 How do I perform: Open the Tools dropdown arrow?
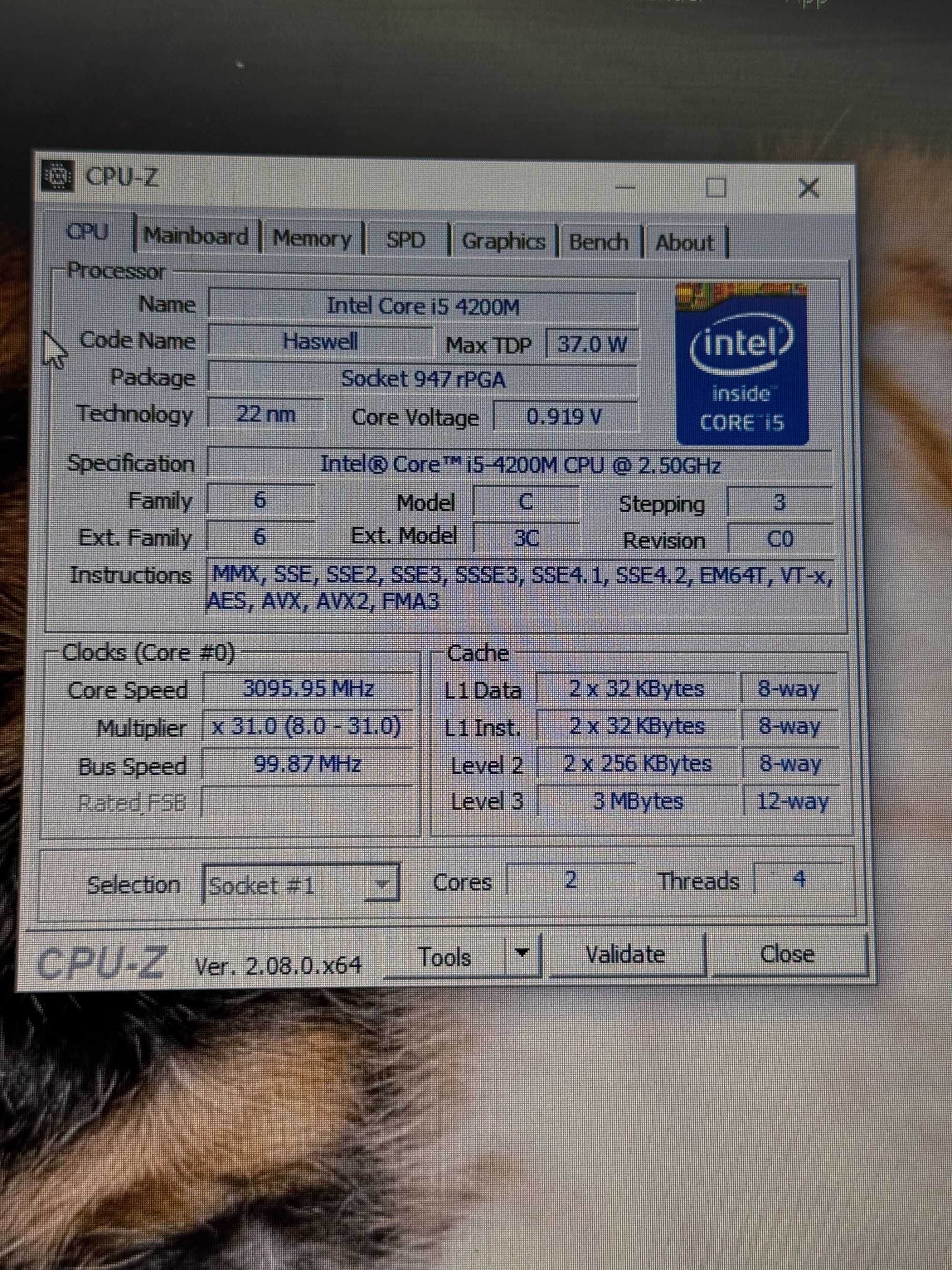tap(522, 954)
